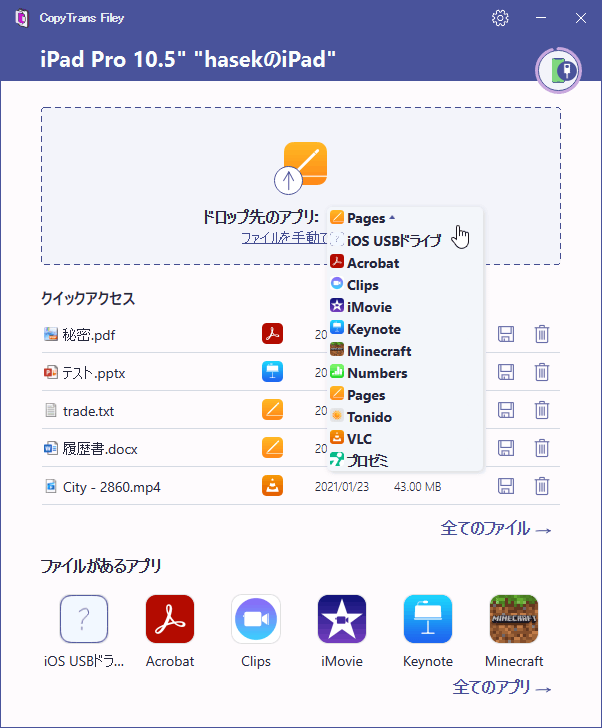Choose プロゼミ from the dropdown list

[x=359, y=460]
